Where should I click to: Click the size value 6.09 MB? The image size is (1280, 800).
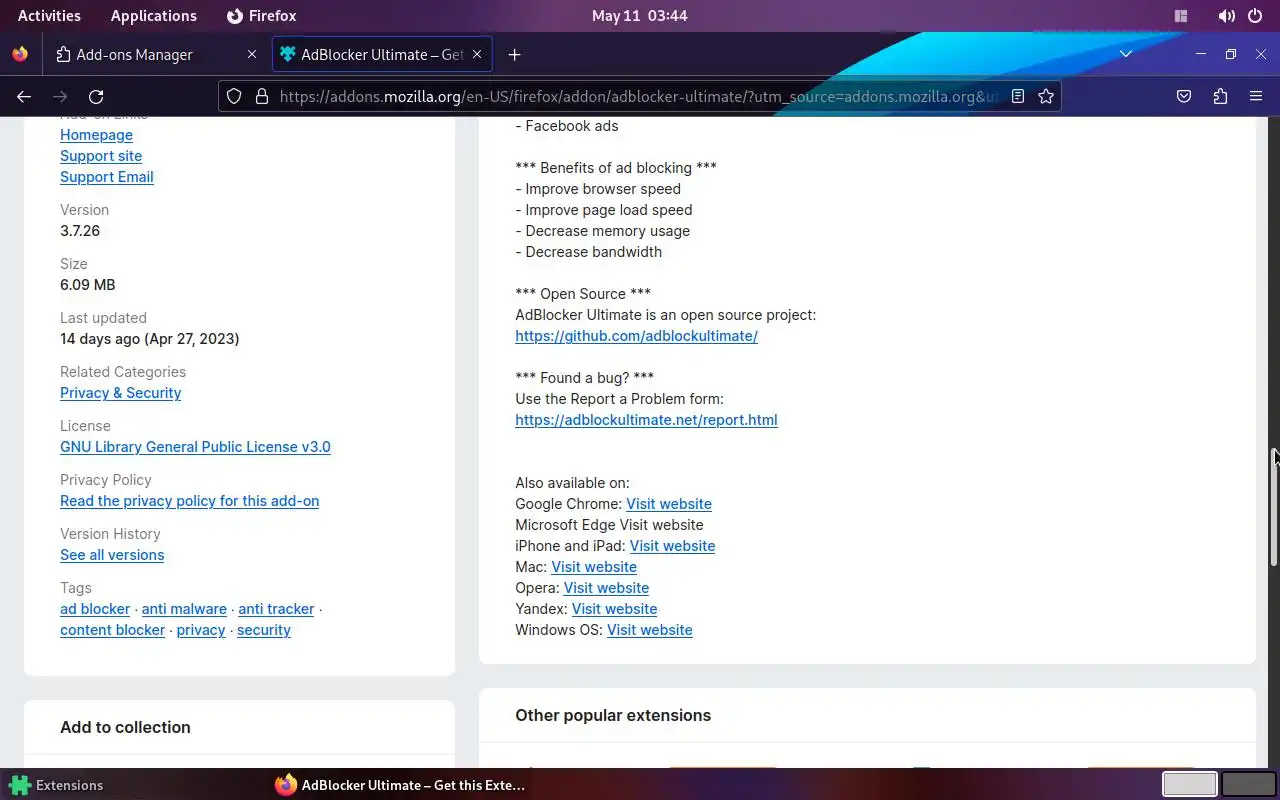pos(88,285)
